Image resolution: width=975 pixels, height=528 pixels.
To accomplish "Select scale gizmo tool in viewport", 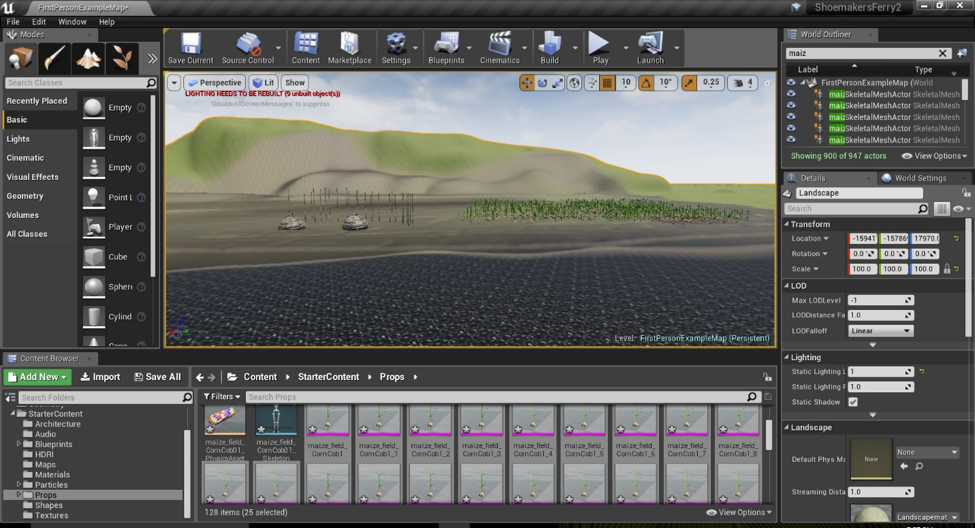I will tap(557, 83).
